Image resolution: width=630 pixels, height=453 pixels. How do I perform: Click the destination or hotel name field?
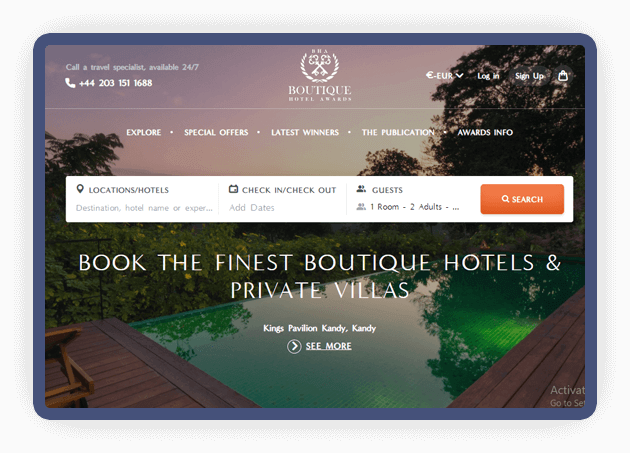144,208
